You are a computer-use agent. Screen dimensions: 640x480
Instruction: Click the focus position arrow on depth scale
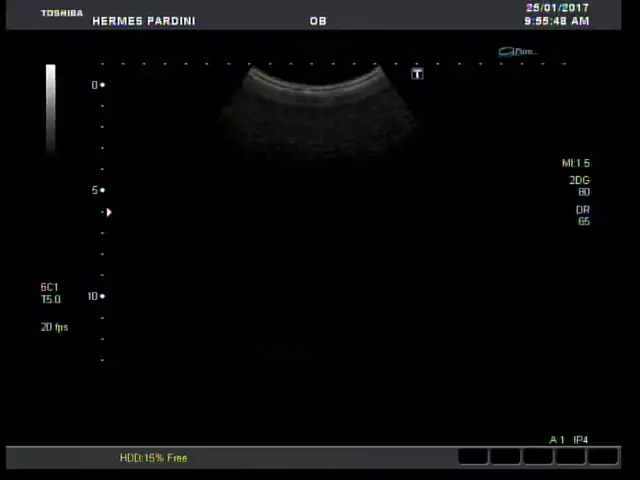[108, 212]
